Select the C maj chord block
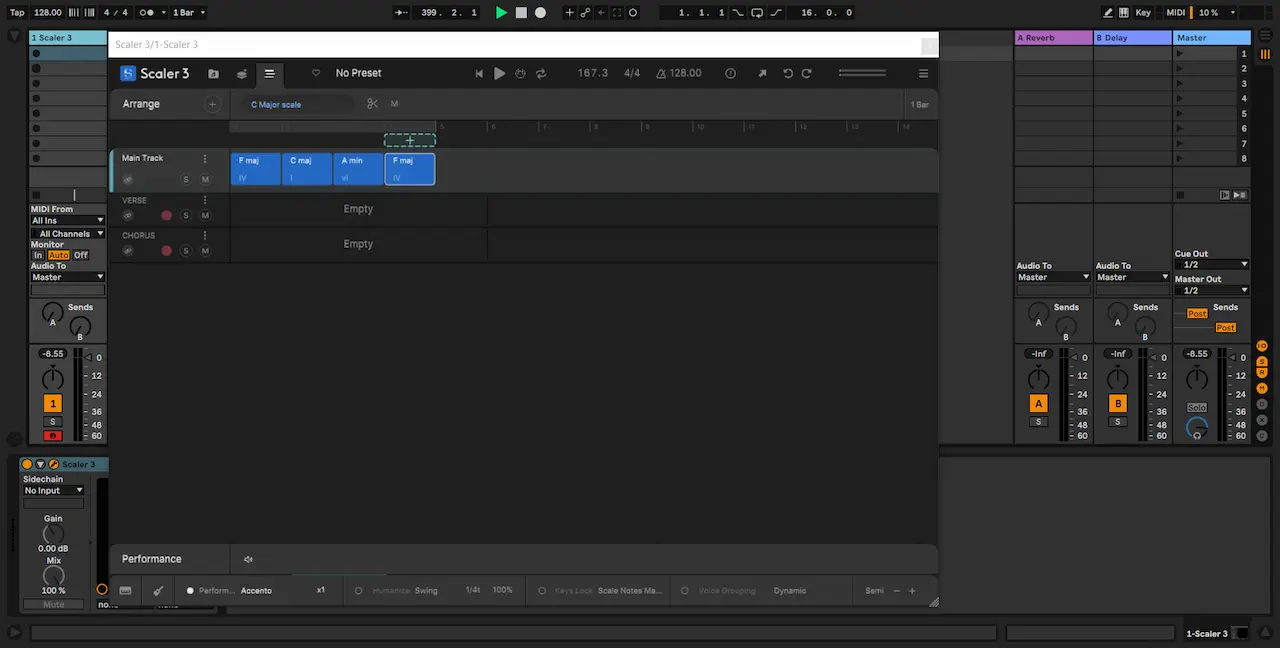This screenshot has height=648, width=1280. pyautogui.click(x=307, y=169)
